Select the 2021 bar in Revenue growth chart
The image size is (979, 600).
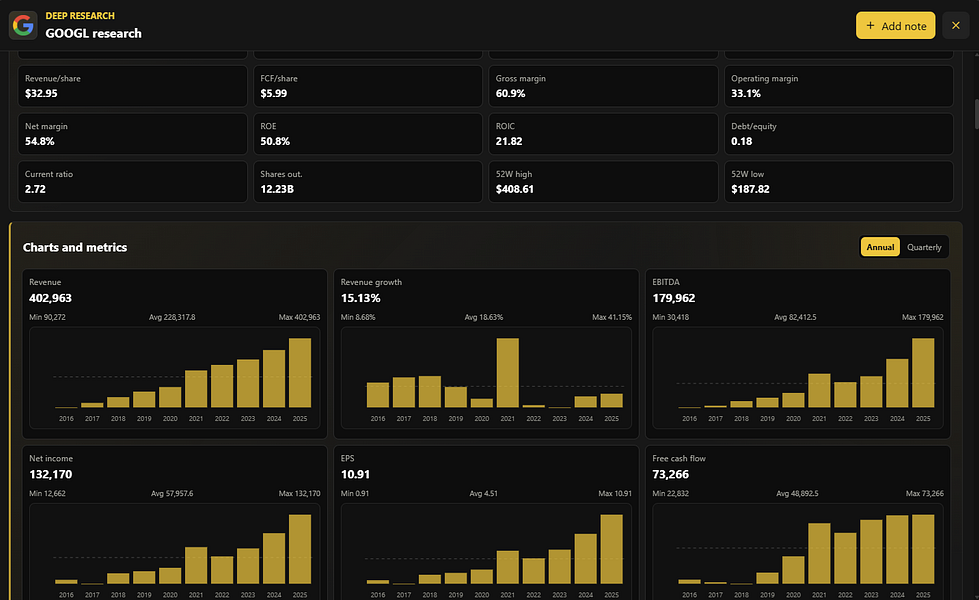pos(508,373)
